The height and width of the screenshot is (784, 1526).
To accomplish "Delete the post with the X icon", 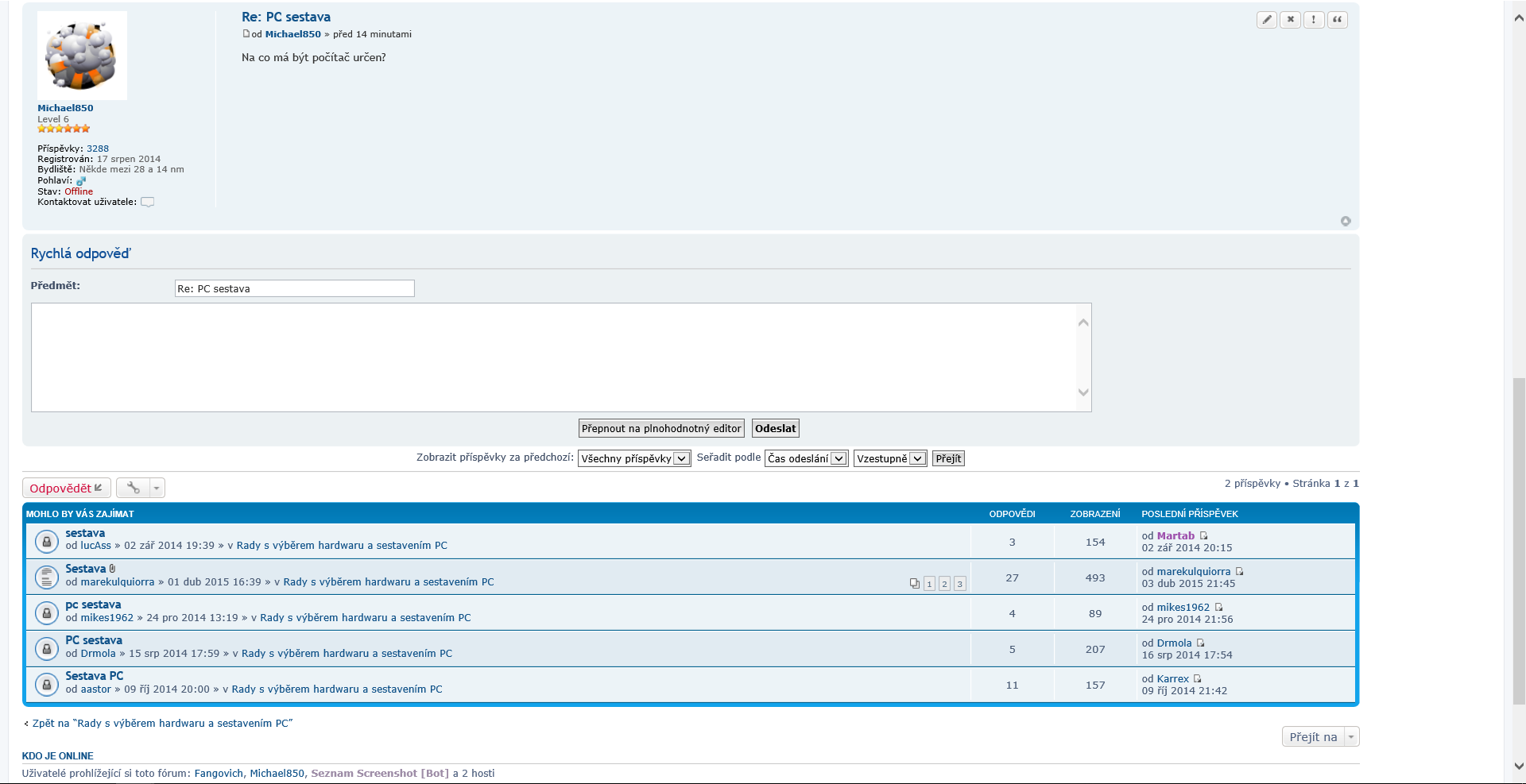I will tap(1290, 20).
